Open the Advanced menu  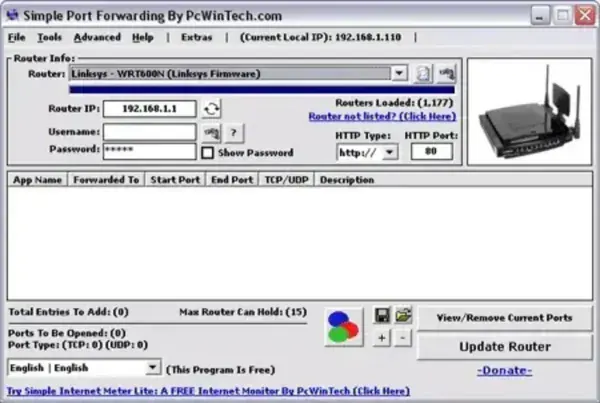97,37
